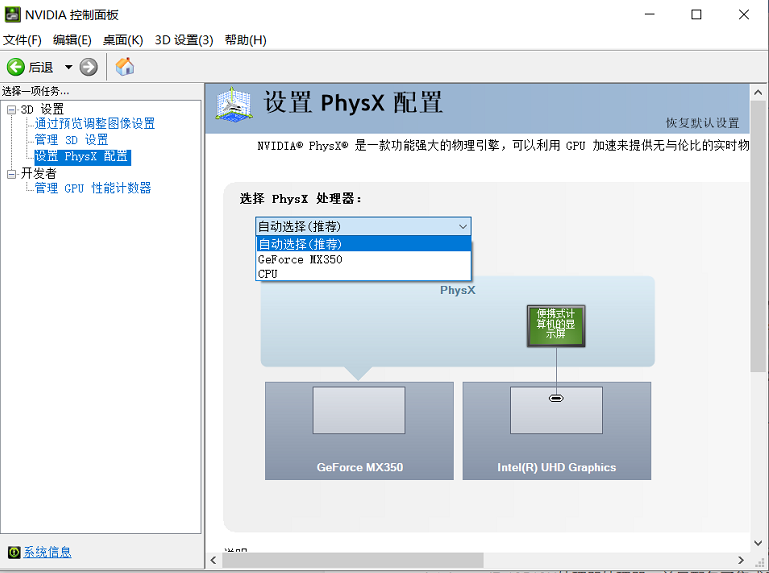Click the system information icon
The image size is (769, 573).
14,552
